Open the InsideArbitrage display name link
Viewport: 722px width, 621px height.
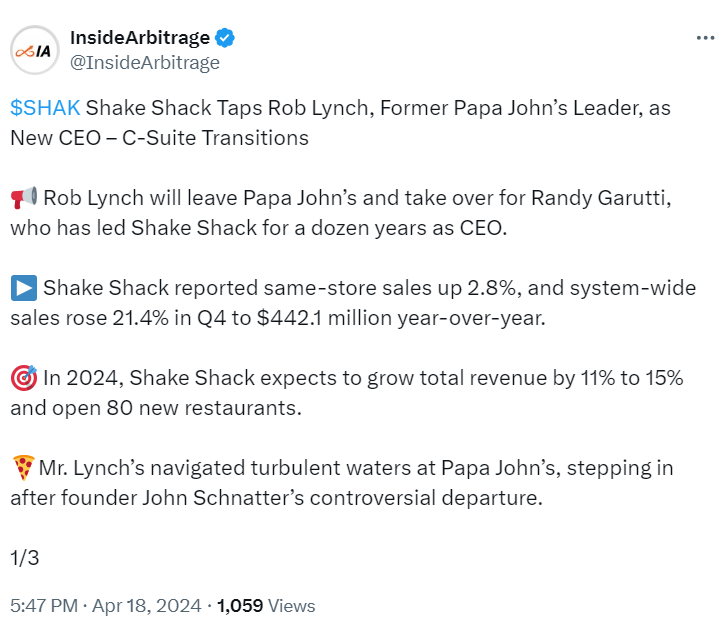coord(139,38)
